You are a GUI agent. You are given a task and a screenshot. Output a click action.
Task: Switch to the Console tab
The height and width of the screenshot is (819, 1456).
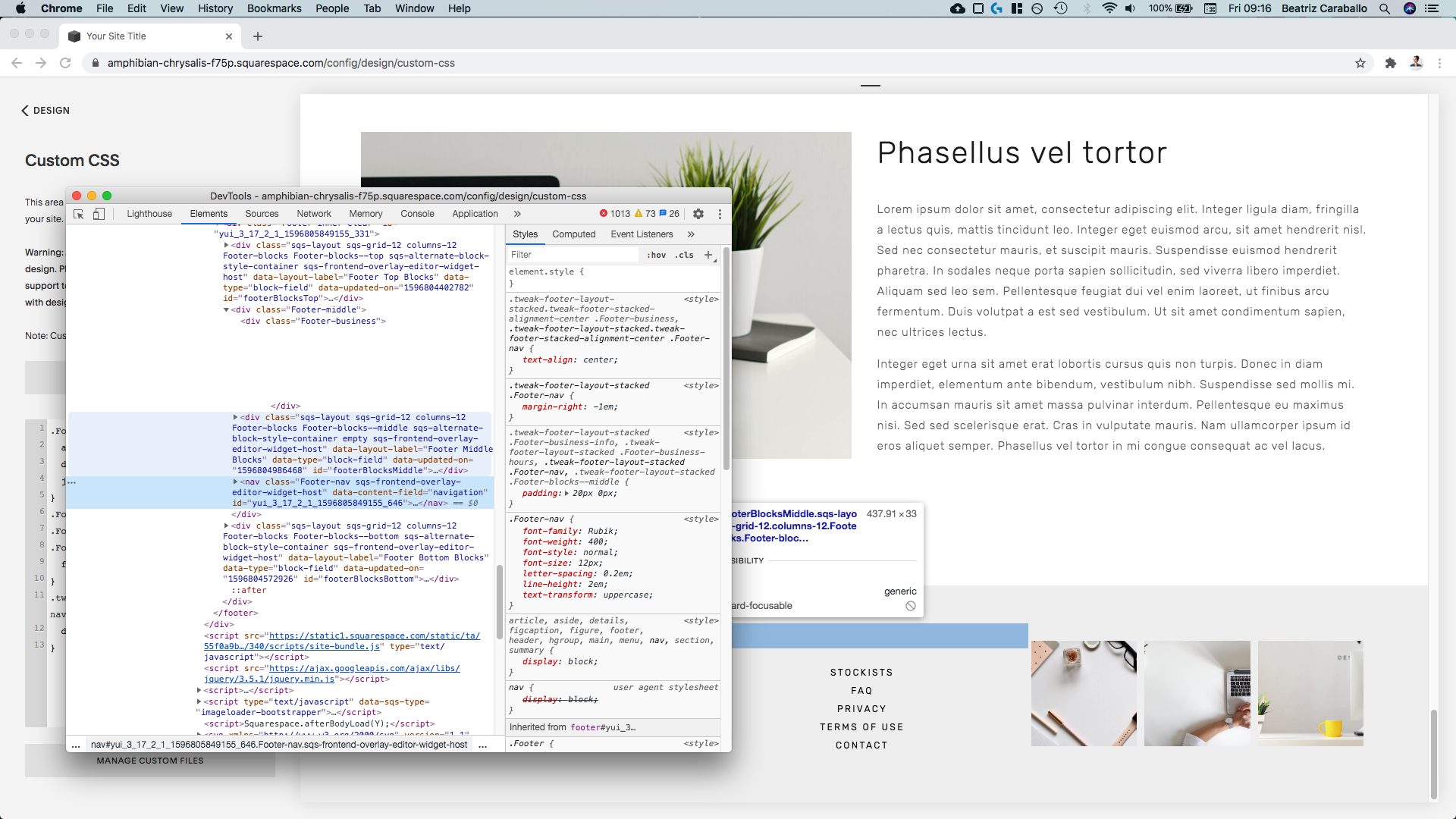417,214
